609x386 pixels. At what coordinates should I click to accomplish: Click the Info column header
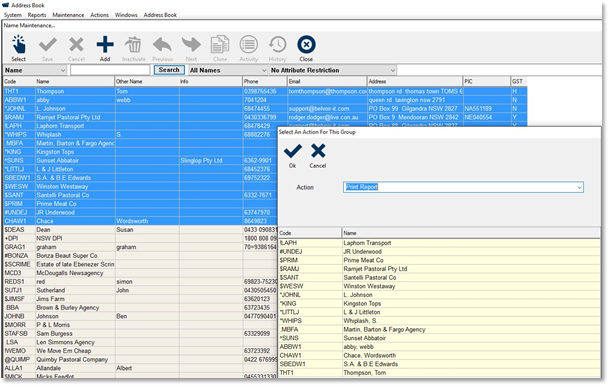[211, 81]
